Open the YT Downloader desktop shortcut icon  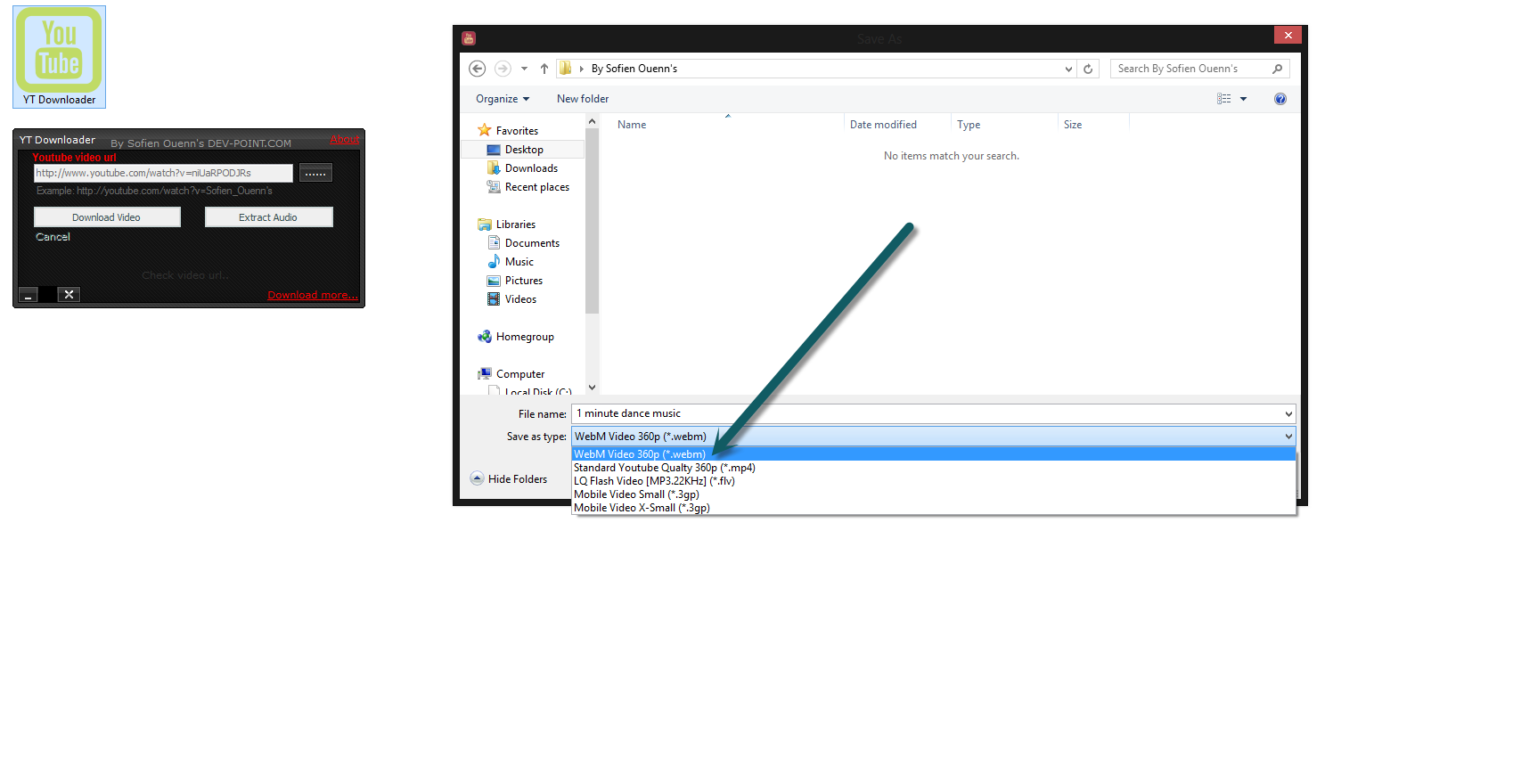click(x=59, y=57)
